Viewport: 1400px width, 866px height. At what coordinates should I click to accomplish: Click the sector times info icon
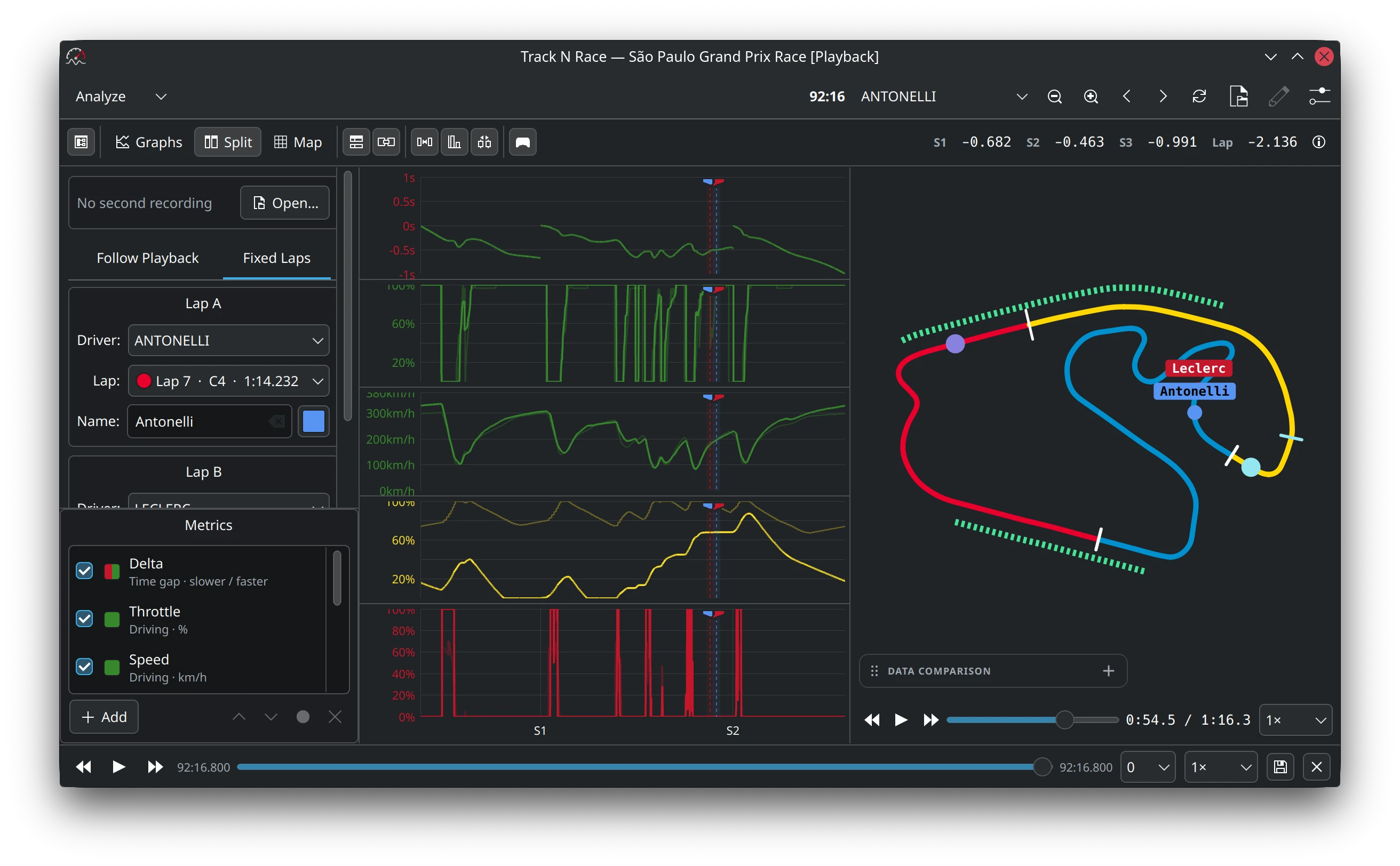pos(1318,142)
